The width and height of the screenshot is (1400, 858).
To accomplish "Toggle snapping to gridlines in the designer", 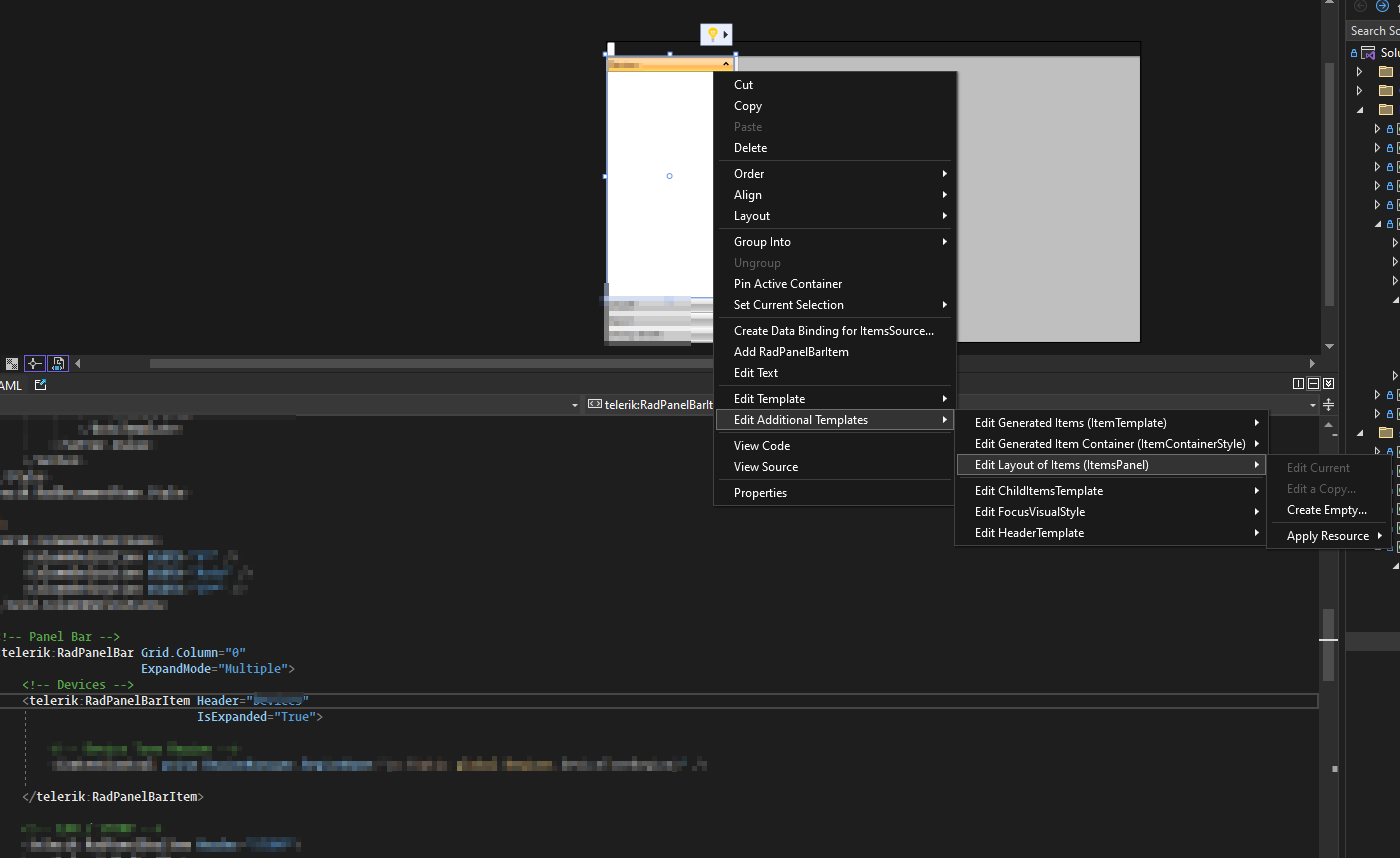I will tap(34, 363).
